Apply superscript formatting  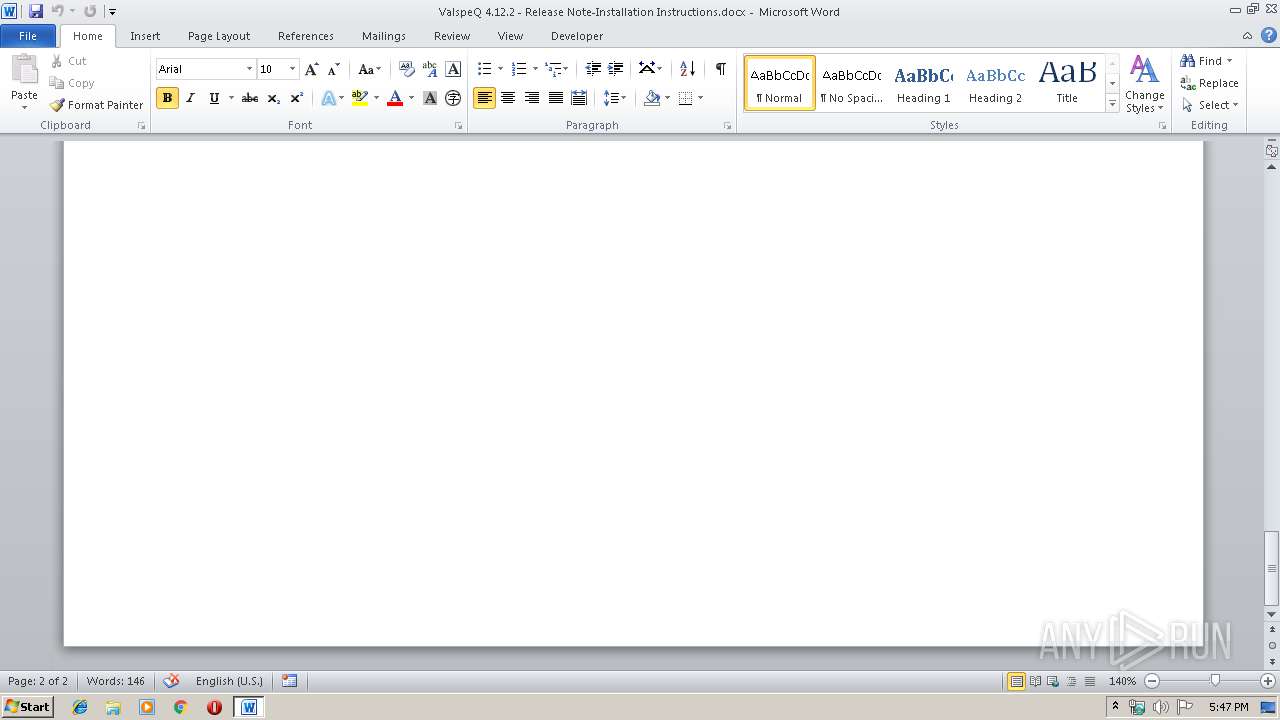[296, 98]
